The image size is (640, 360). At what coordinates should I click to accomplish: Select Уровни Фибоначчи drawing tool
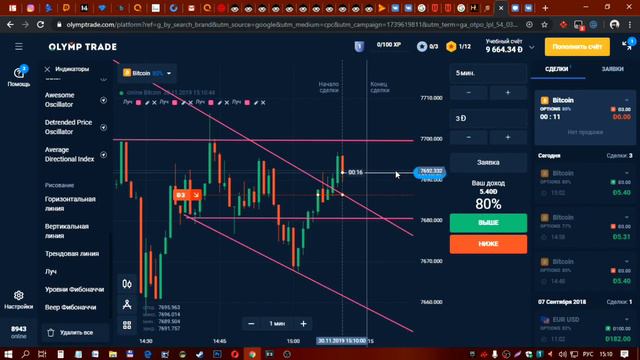click(x=74, y=289)
